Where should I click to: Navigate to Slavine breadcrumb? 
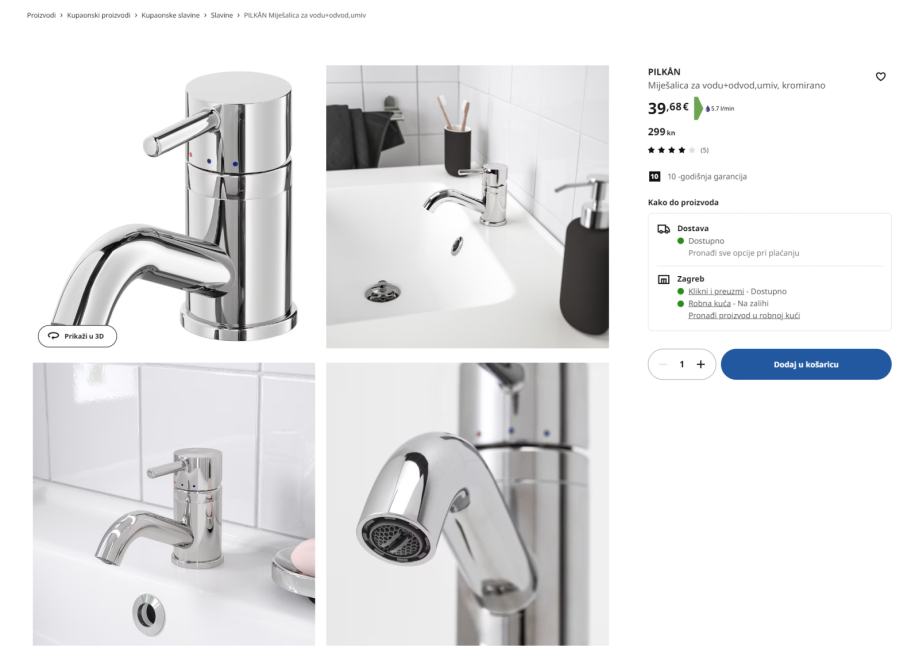[222, 15]
